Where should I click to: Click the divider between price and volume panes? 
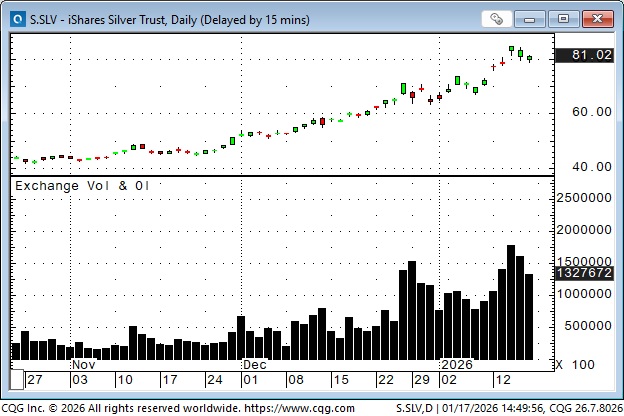pyautogui.click(x=282, y=176)
